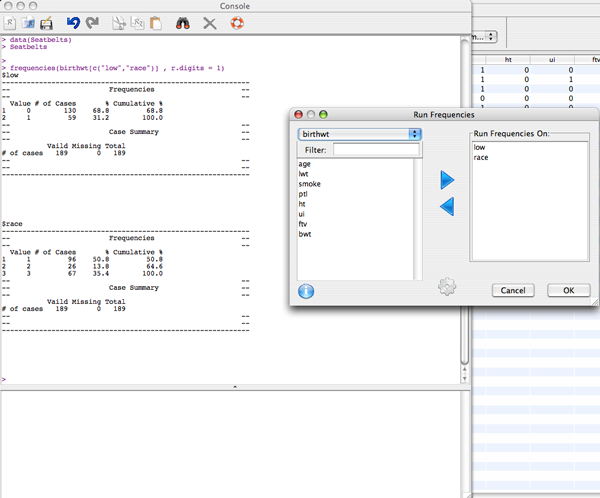Screen dimensions: 600x498
Task: Click the gray redo arrow
Action: (x=92, y=23)
